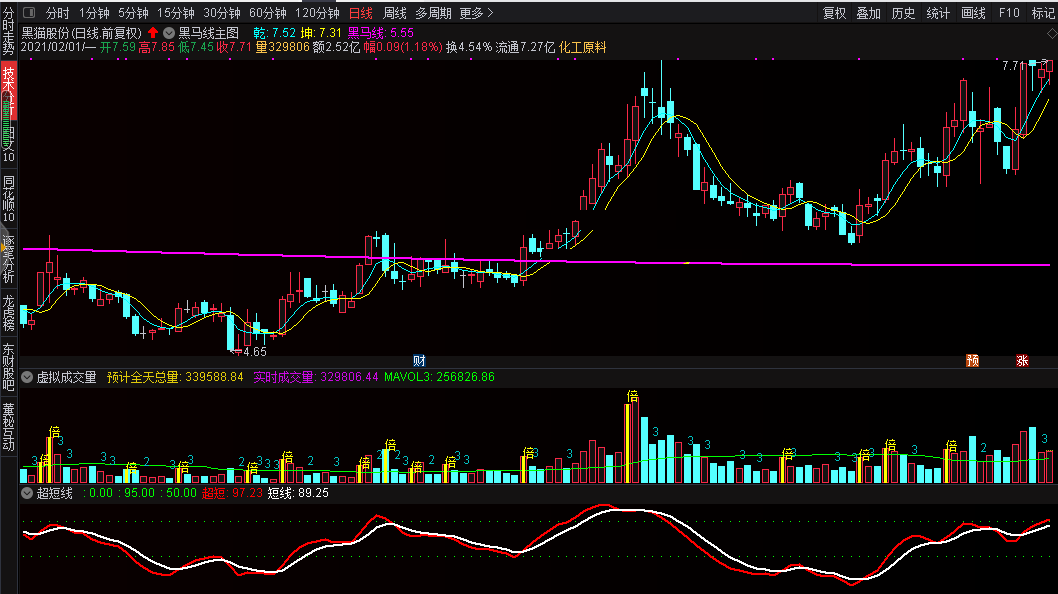Click the 超短: 97.23 value
The image size is (1058, 594).
pyautogui.click(x=232, y=493)
